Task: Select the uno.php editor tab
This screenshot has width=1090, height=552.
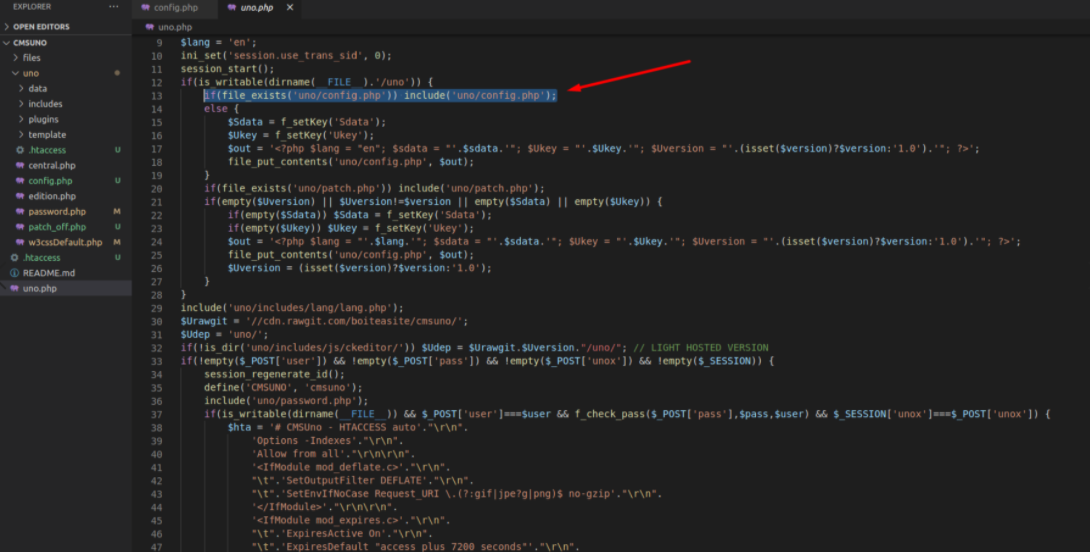Action: (x=255, y=8)
